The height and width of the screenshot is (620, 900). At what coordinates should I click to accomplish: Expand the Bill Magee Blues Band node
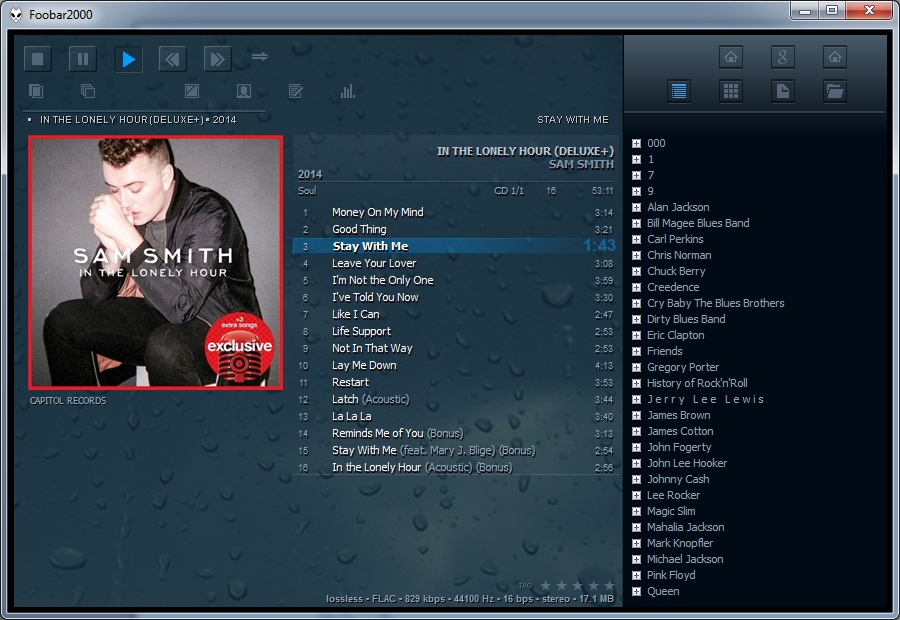coord(636,224)
